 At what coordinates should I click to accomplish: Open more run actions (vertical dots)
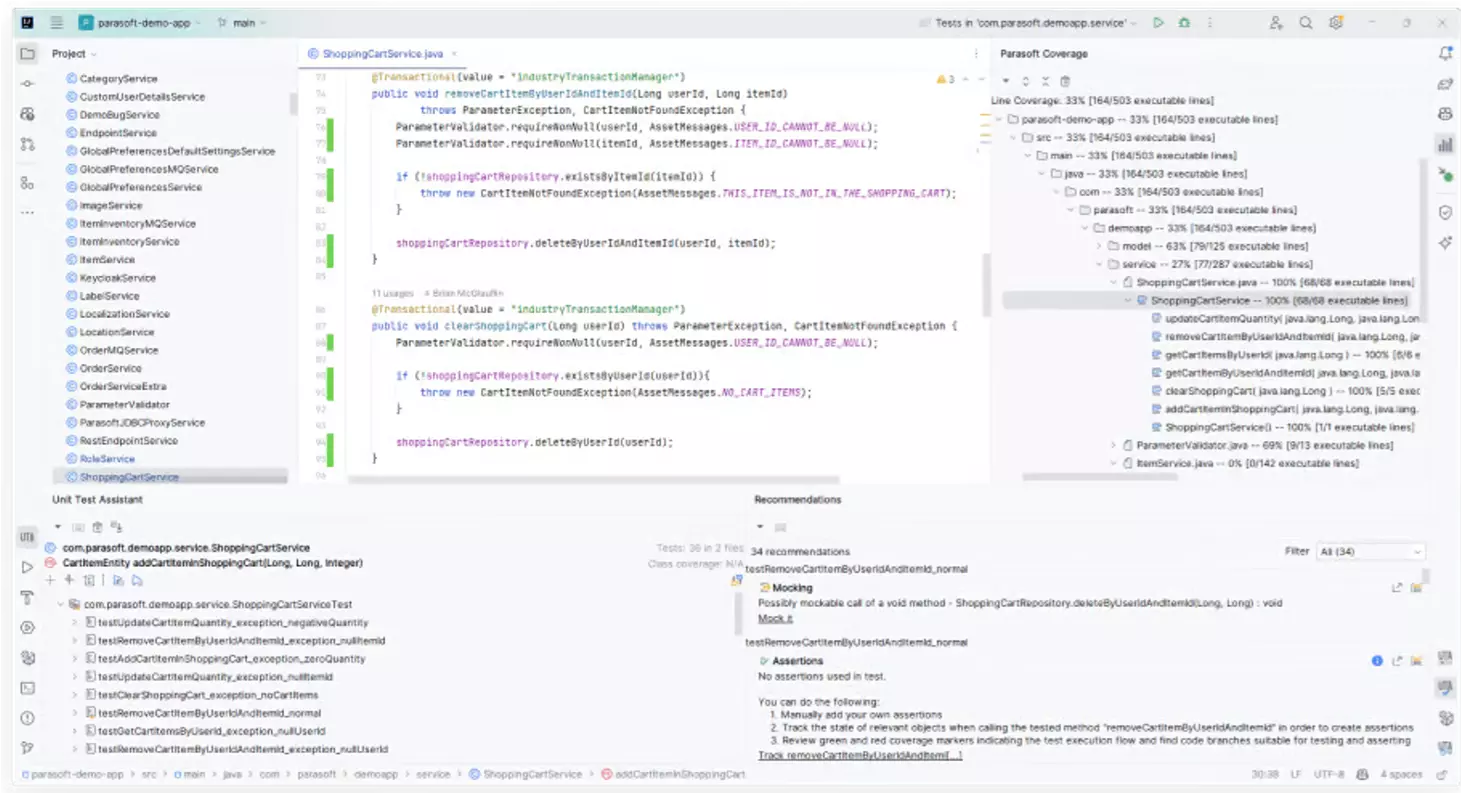(x=1211, y=23)
